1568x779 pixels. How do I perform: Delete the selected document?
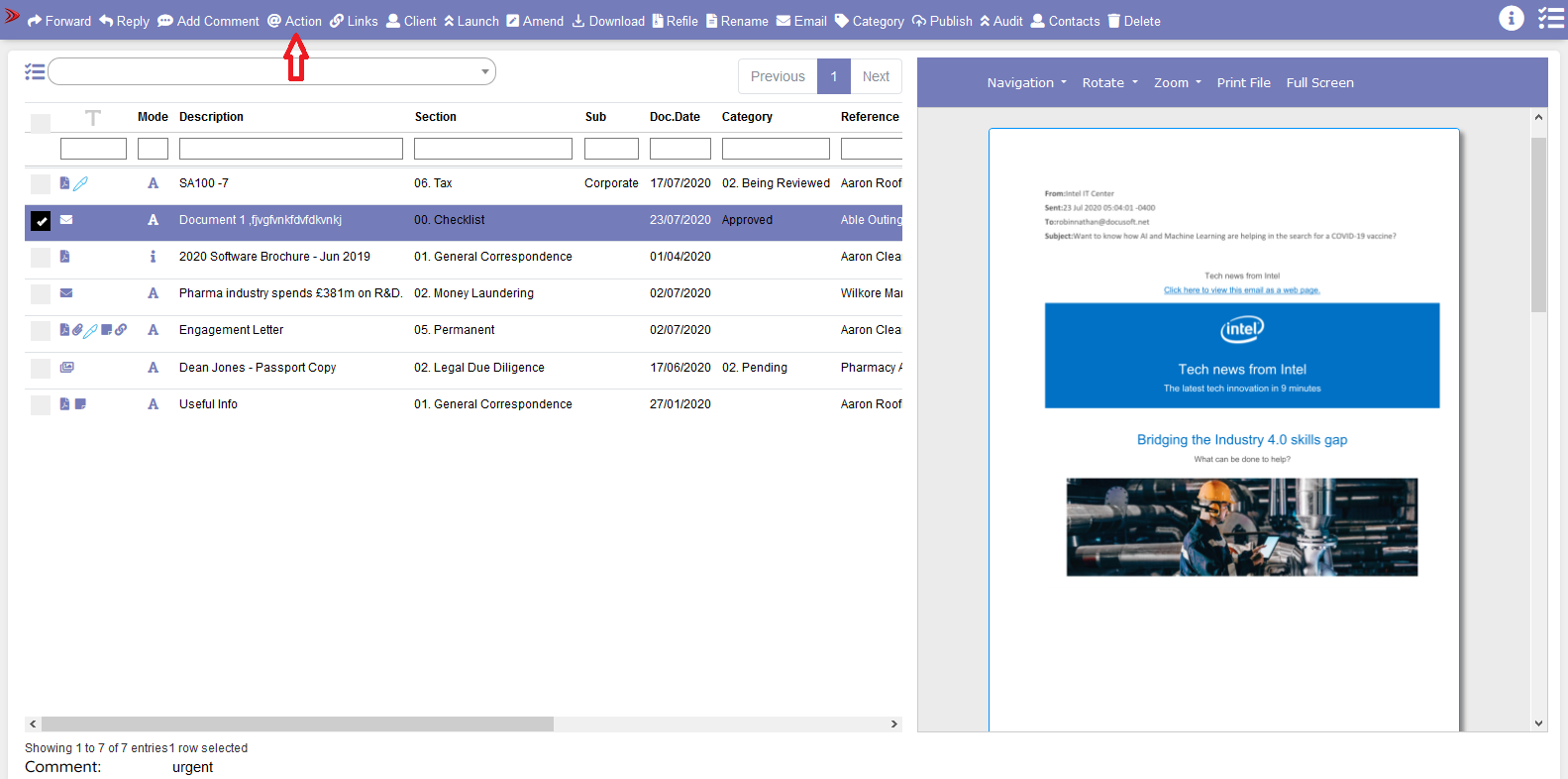point(1134,21)
